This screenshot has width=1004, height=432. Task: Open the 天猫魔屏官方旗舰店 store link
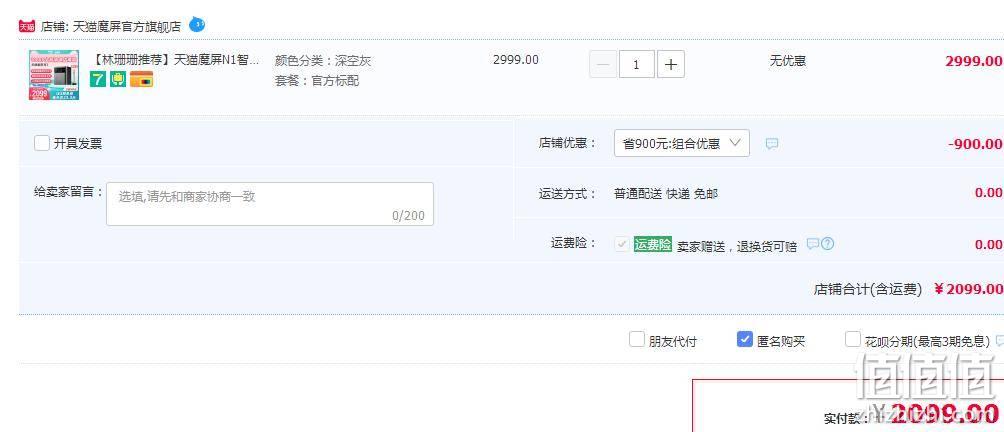127,27
